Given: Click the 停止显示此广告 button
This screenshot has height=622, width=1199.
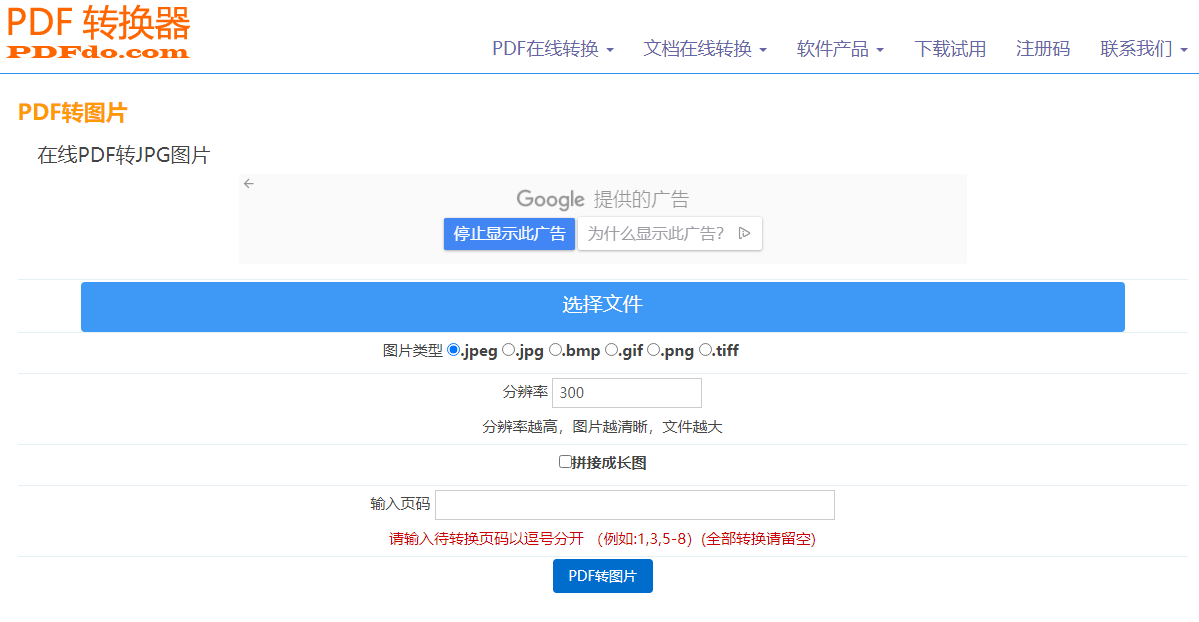Looking at the screenshot, I should (x=509, y=234).
